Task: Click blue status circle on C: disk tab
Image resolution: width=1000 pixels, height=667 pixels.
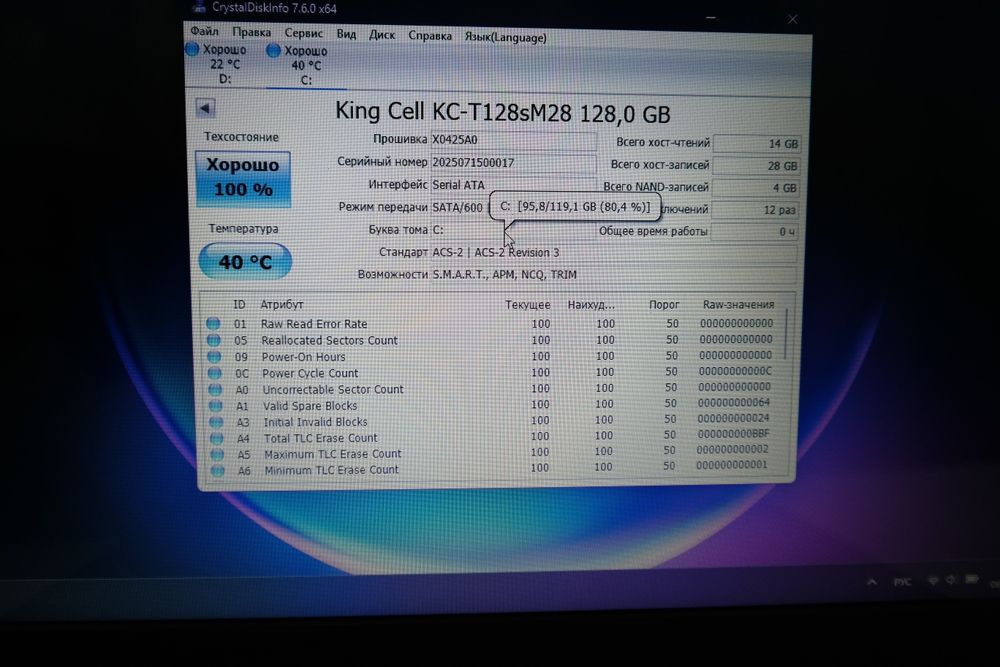Action: pos(273,50)
